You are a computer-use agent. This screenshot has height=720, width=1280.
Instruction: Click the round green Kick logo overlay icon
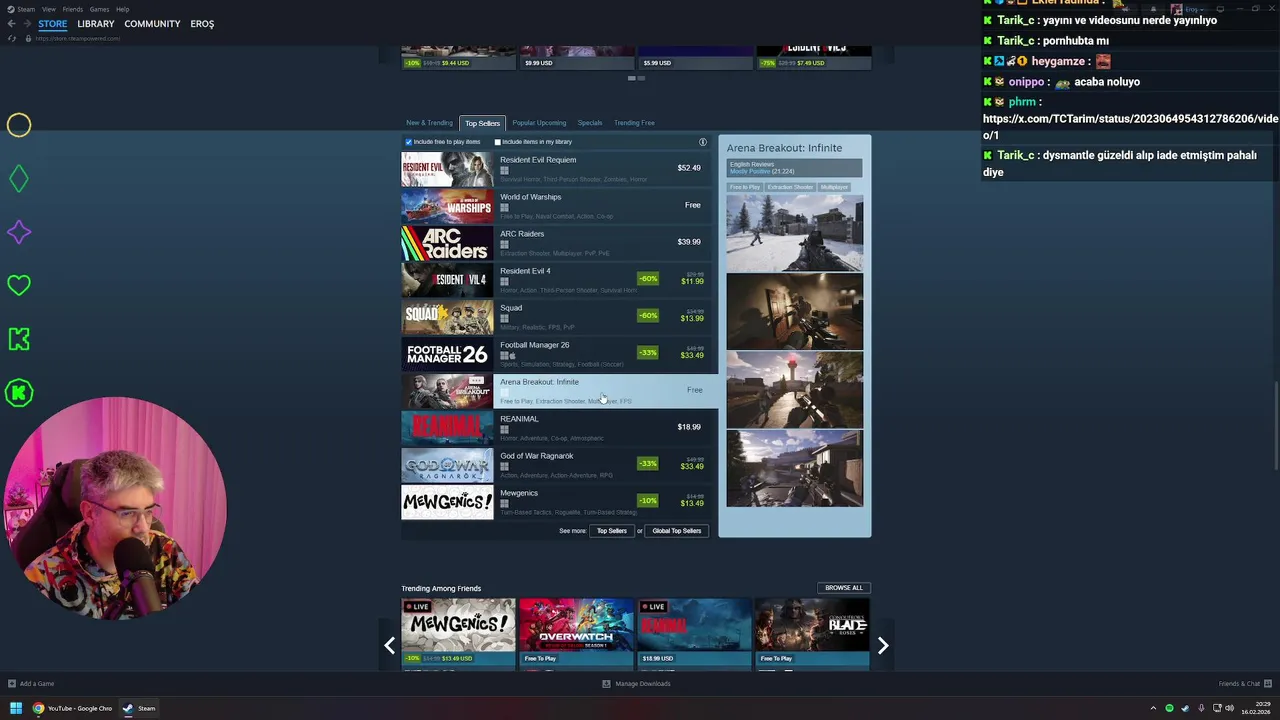coord(19,393)
